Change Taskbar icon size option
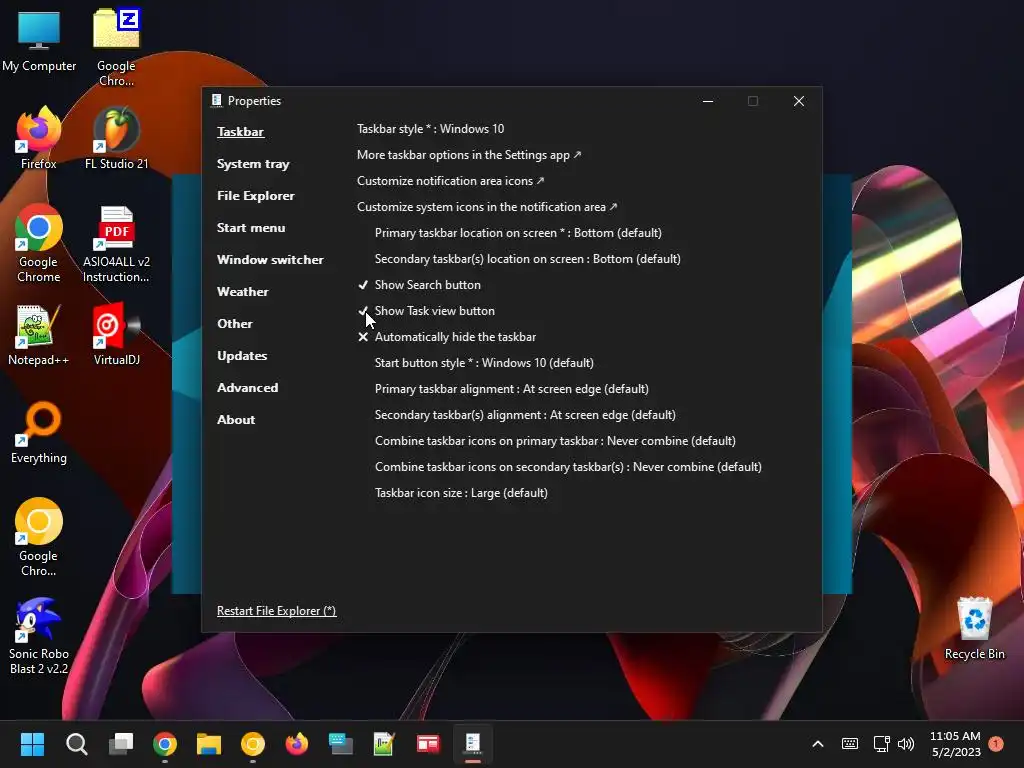The image size is (1024, 768). point(461,493)
